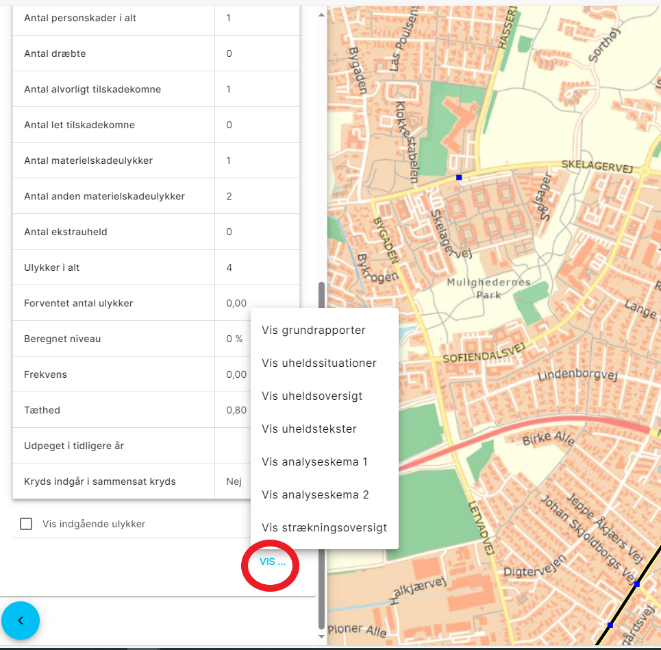The image size is (661, 650).
Task: Enable the Vis indgående ulykker checkbox
Action: coord(27,524)
